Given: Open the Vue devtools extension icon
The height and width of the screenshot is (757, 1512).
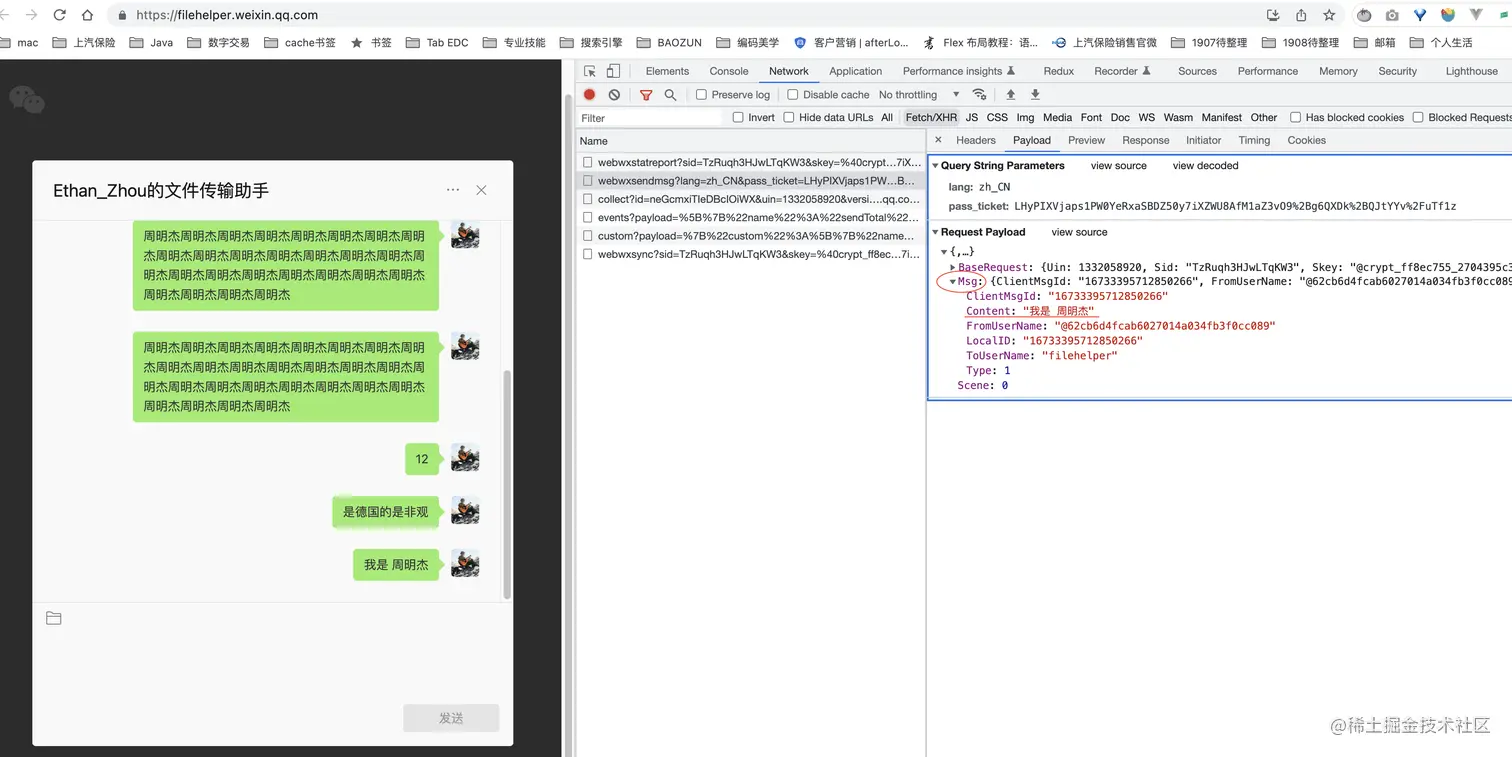Looking at the screenshot, I should pyautogui.click(x=1476, y=15).
